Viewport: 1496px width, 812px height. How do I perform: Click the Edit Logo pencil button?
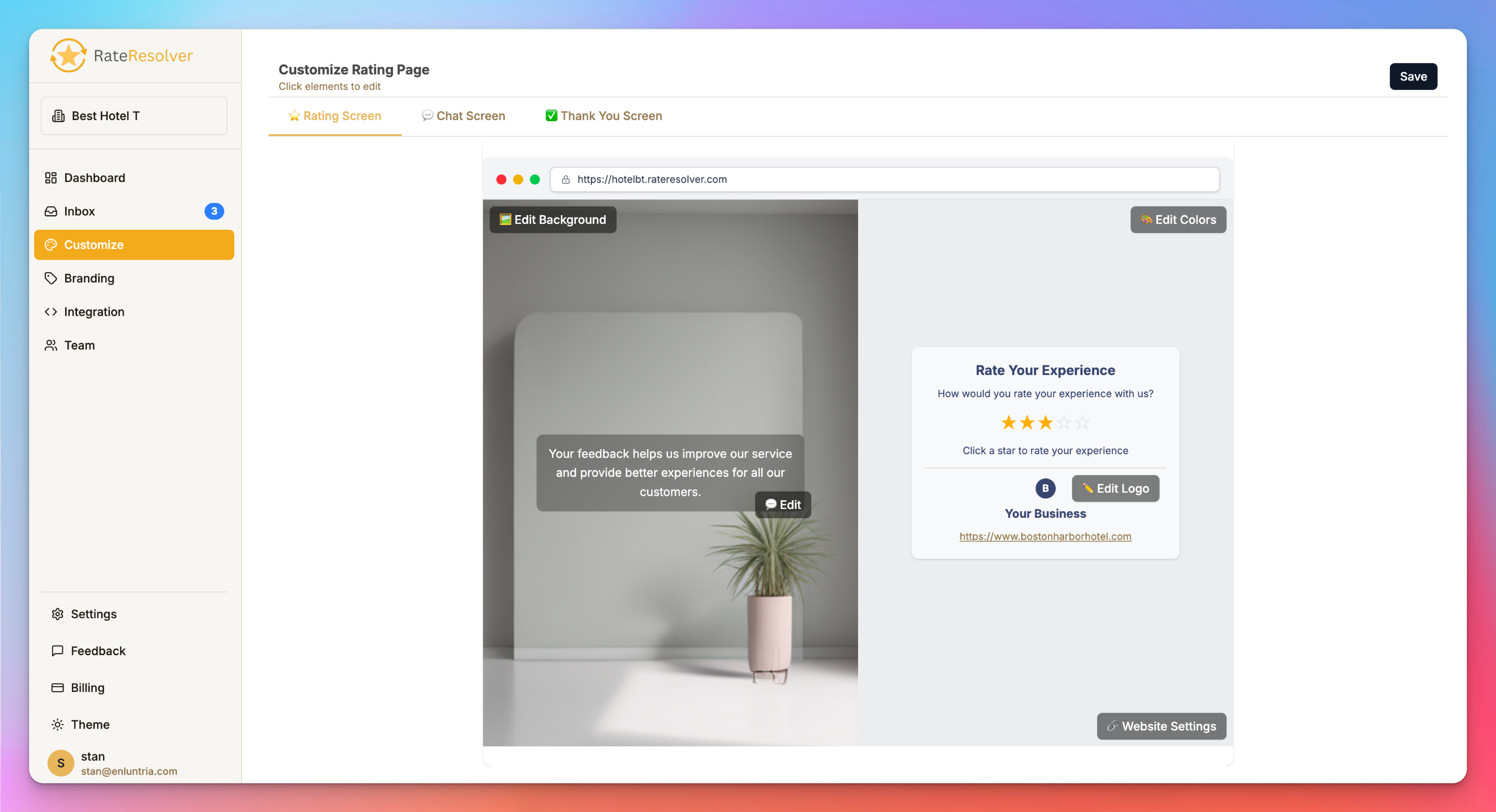point(1115,488)
